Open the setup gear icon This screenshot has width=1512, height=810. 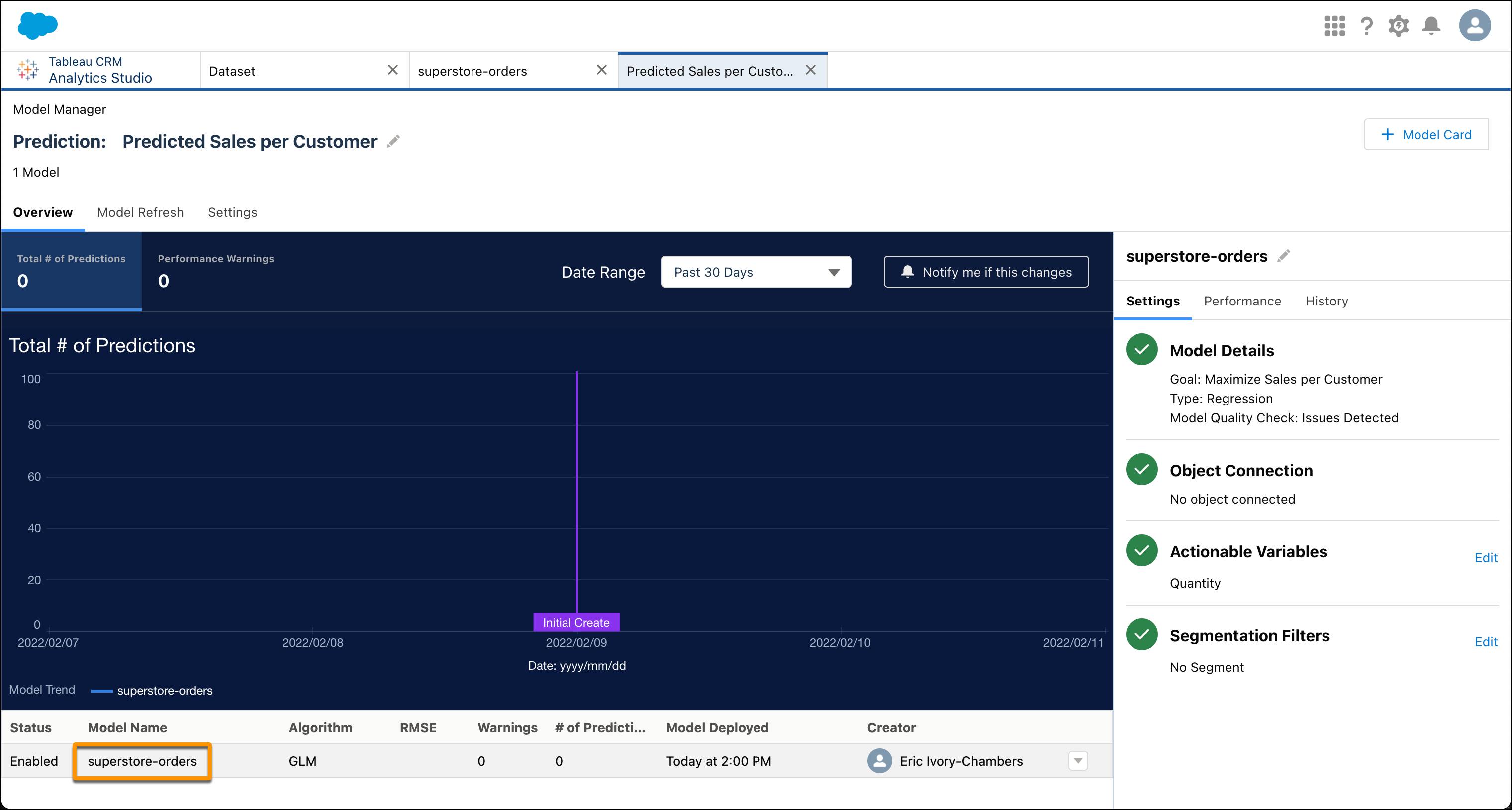pyautogui.click(x=1398, y=25)
